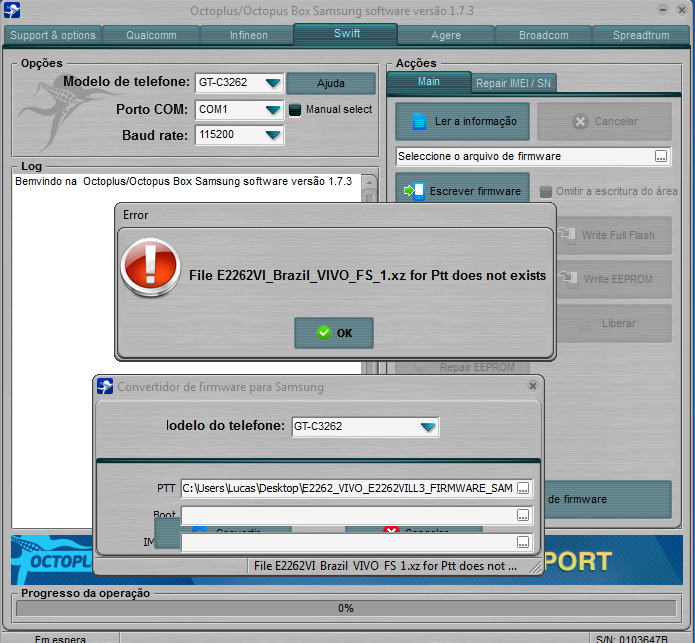The image size is (695, 643).
Task: Select the Main actions tab
Action: point(429,82)
